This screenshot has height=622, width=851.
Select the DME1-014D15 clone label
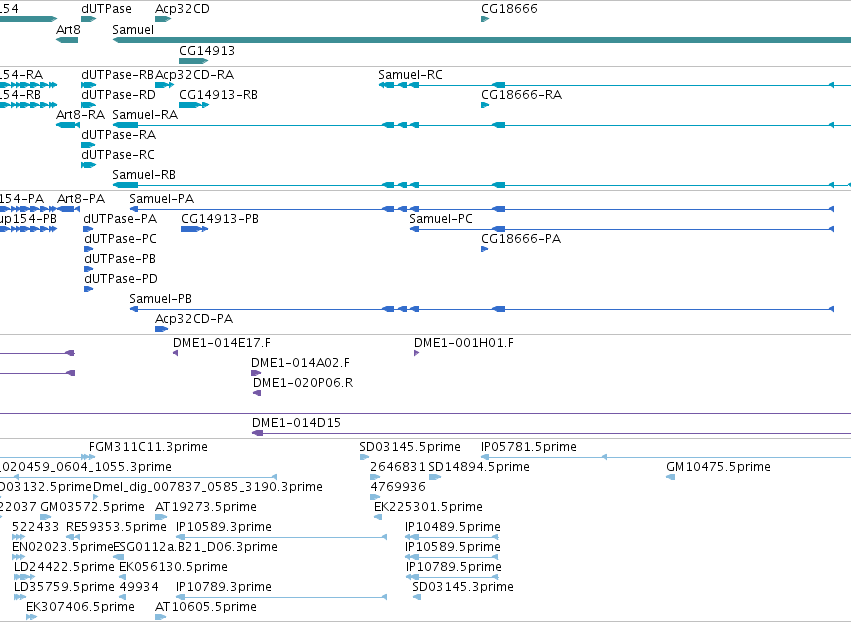[x=296, y=423]
